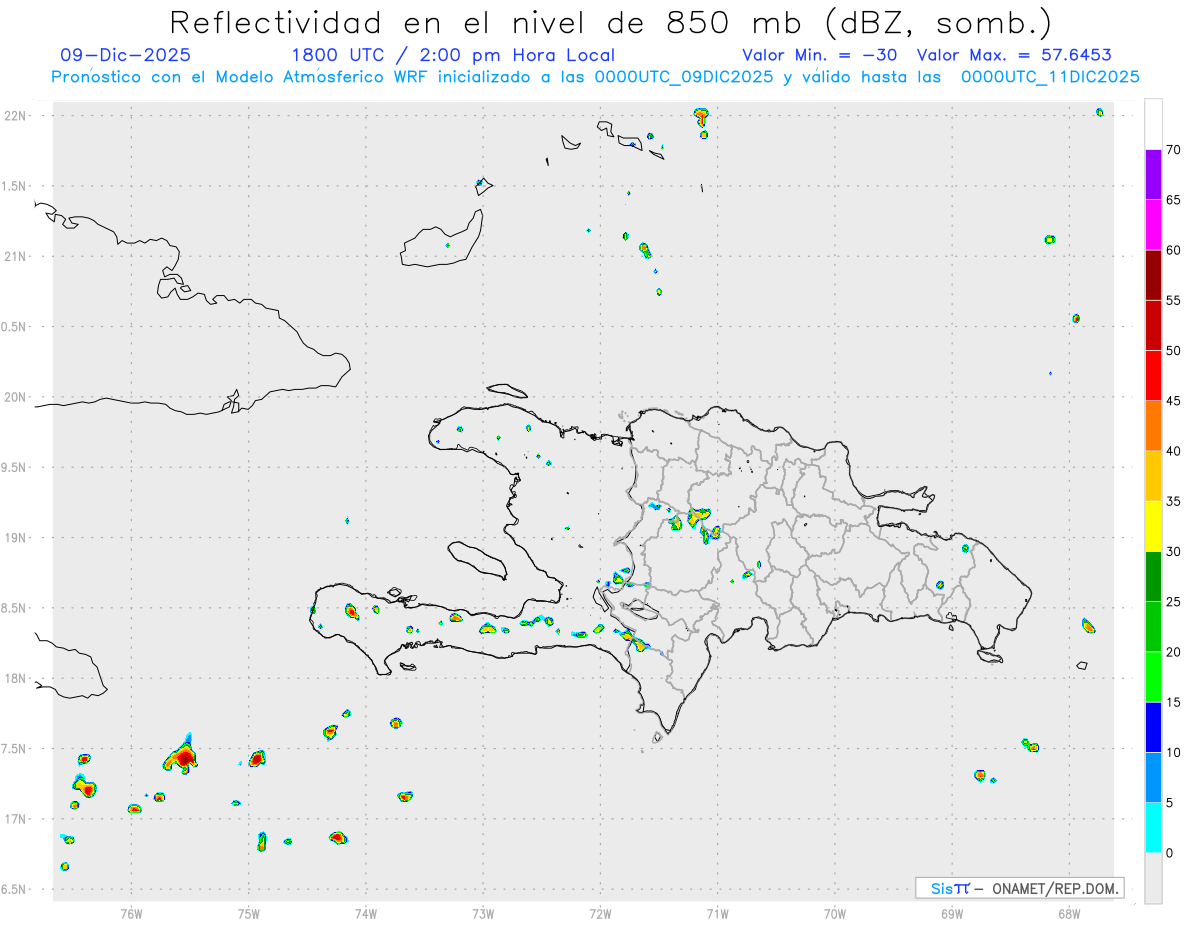1200x927 pixels.
Task: Select the '69W' longitude axis label
Action: coord(952,913)
